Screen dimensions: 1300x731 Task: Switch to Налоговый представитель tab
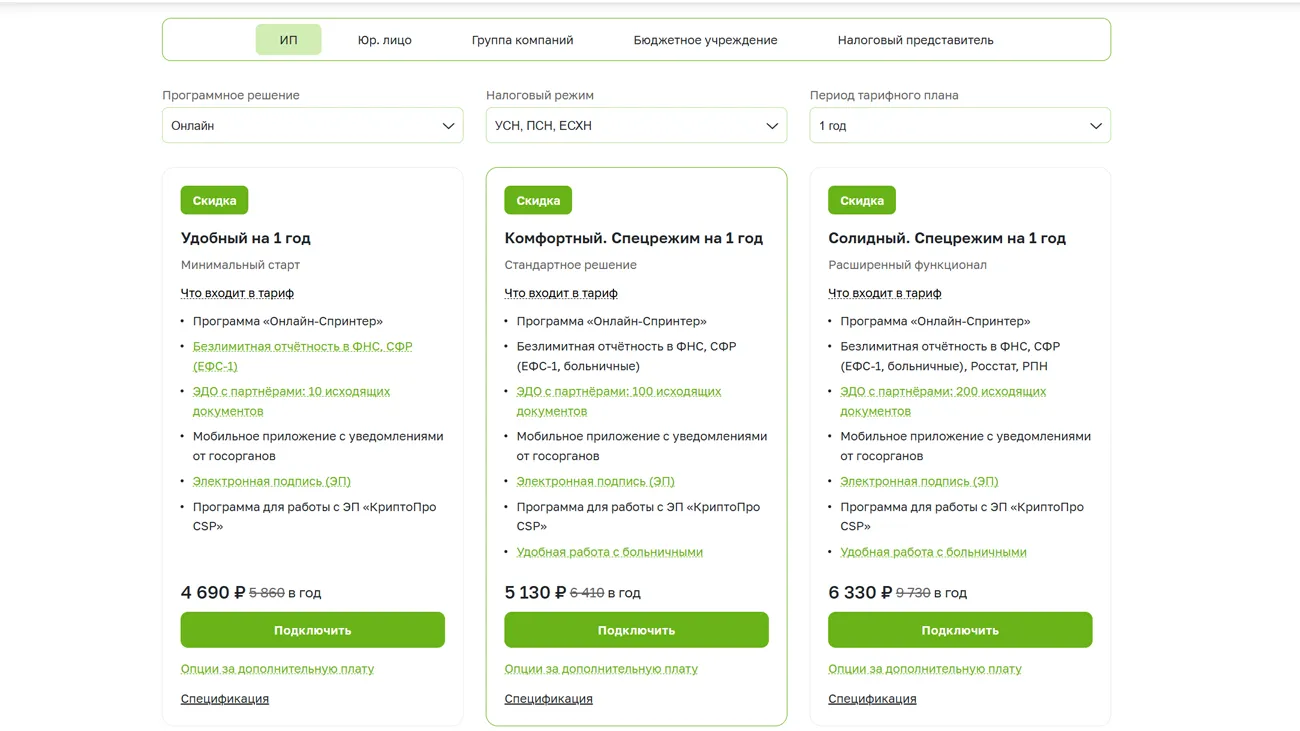[x=915, y=40]
